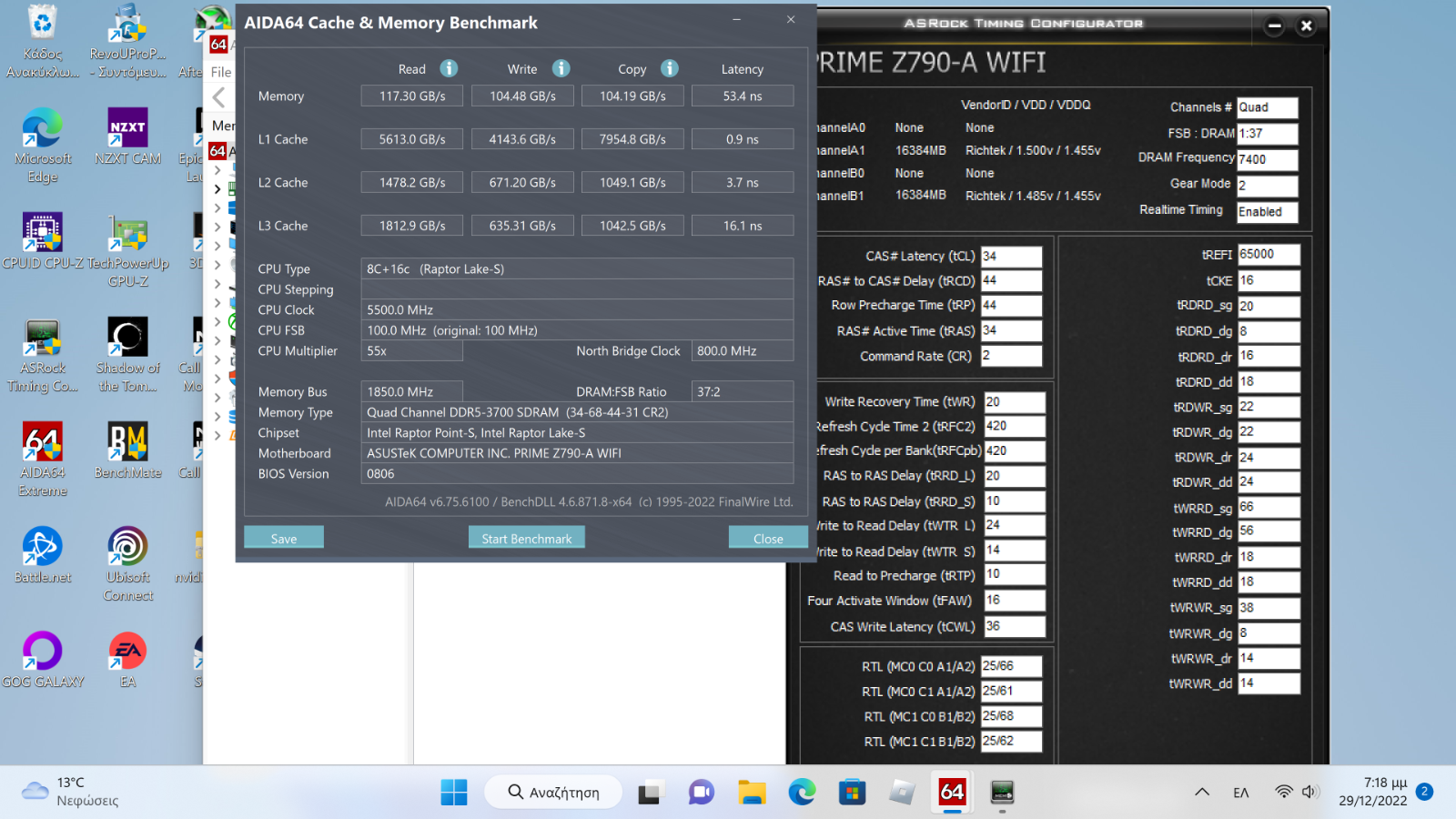
Task: Click Memory read value 117.30 GB/s
Action: click(412, 96)
